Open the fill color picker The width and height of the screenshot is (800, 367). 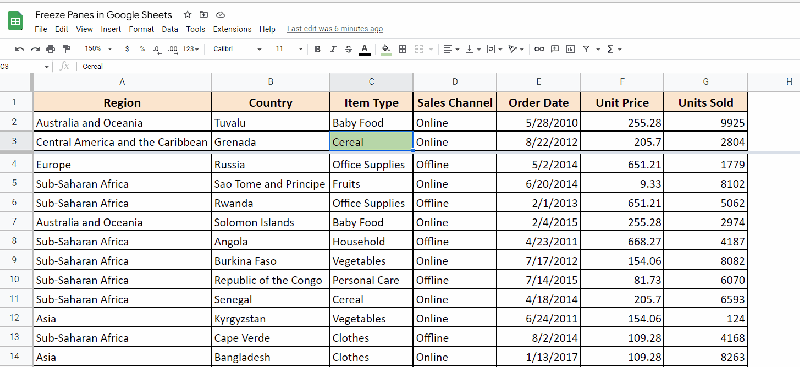(x=386, y=50)
